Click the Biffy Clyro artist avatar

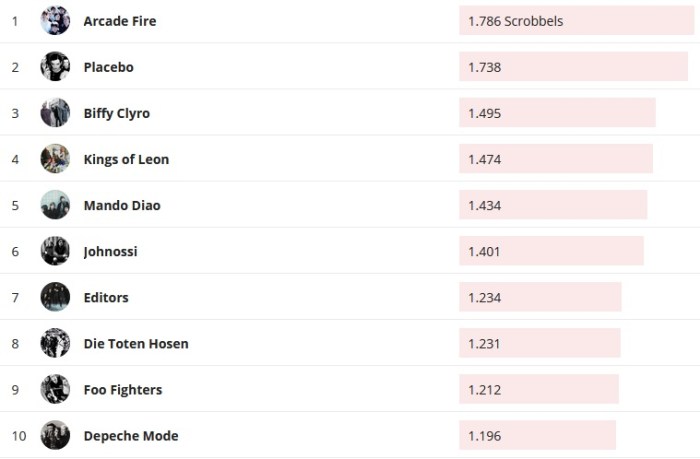[55, 113]
